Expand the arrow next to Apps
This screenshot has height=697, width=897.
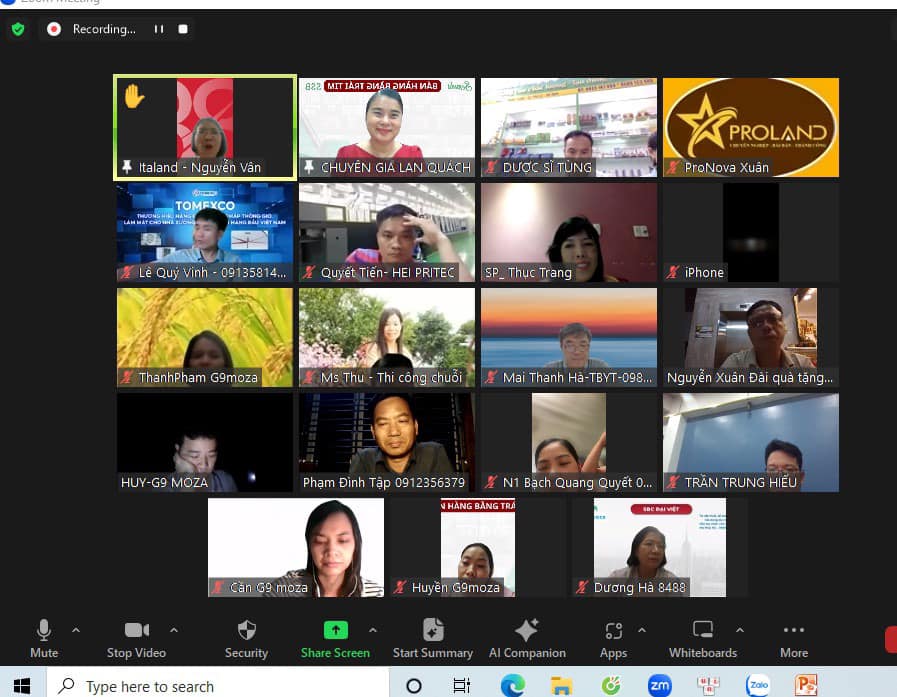(x=642, y=630)
